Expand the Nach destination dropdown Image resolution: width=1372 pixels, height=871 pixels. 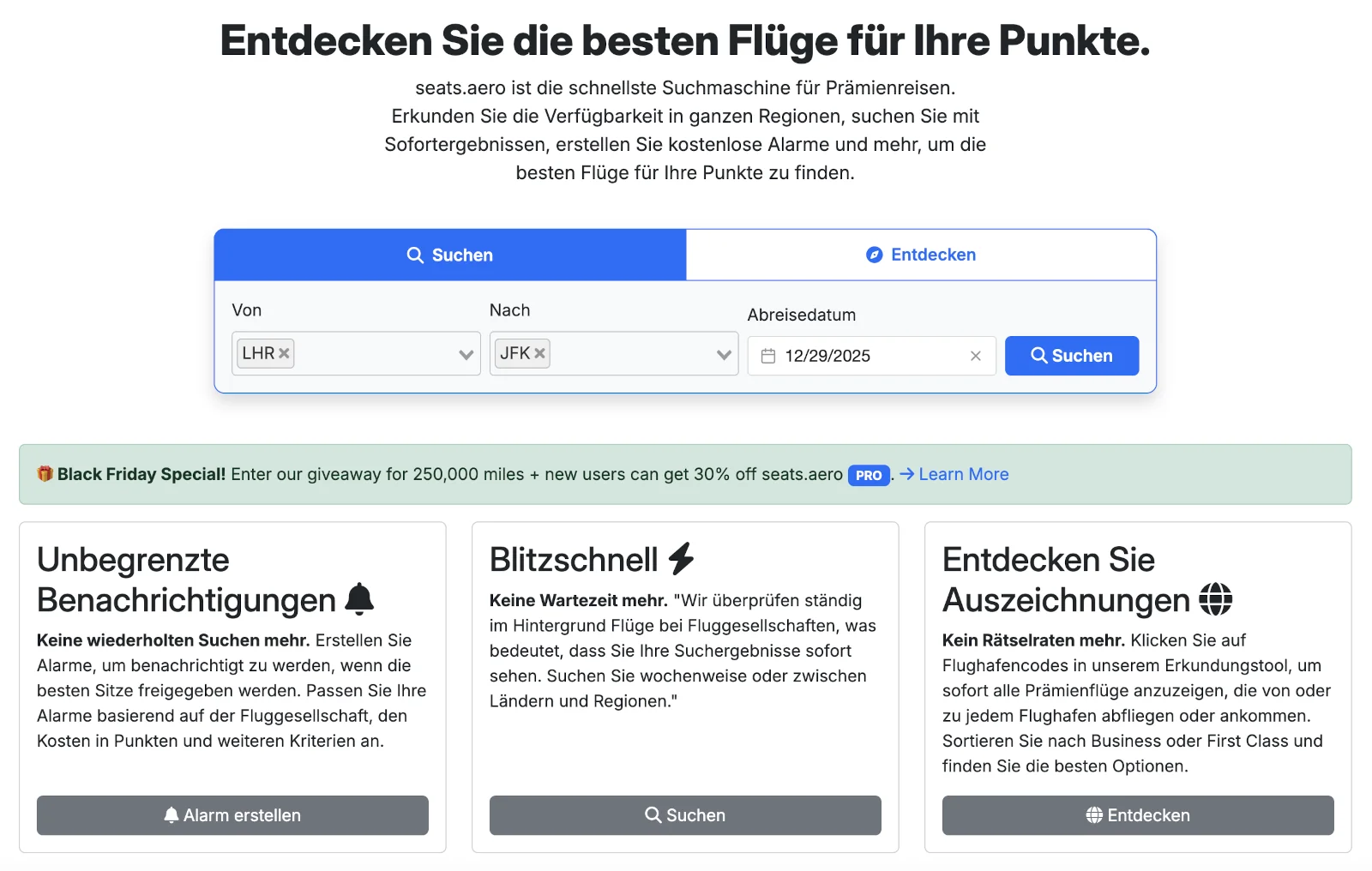coord(724,354)
